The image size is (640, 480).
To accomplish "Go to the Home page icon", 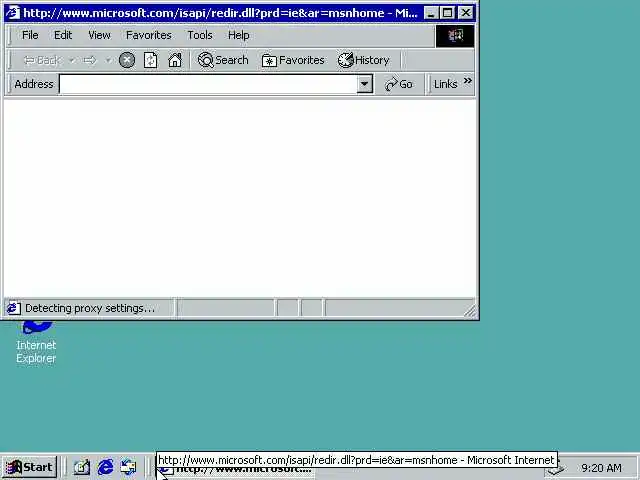I will coord(175,60).
